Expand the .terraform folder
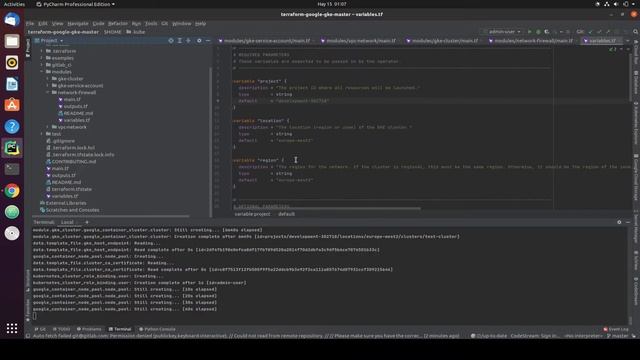The height and width of the screenshot is (360, 640). point(42,51)
